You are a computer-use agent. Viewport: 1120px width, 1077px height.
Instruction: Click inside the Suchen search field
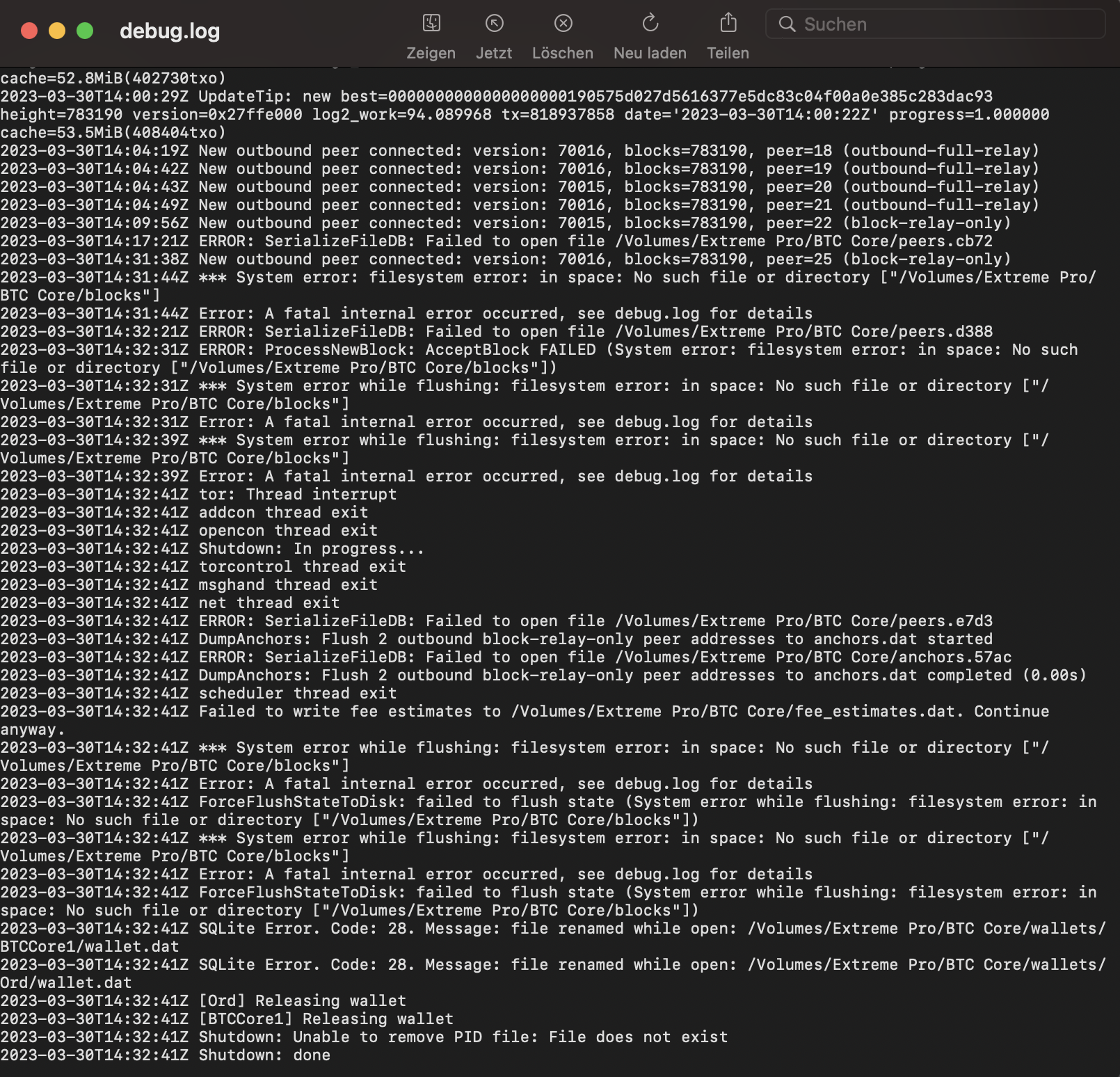tap(904, 24)
